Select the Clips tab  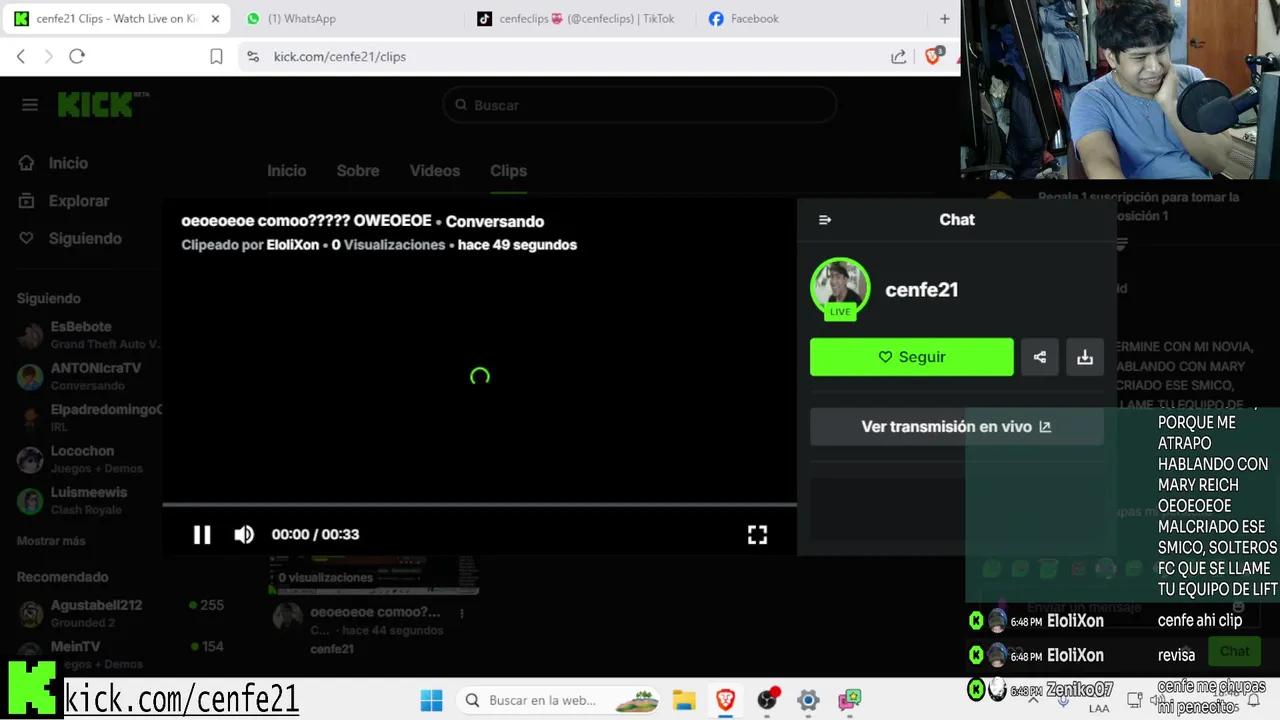[508, 171]
